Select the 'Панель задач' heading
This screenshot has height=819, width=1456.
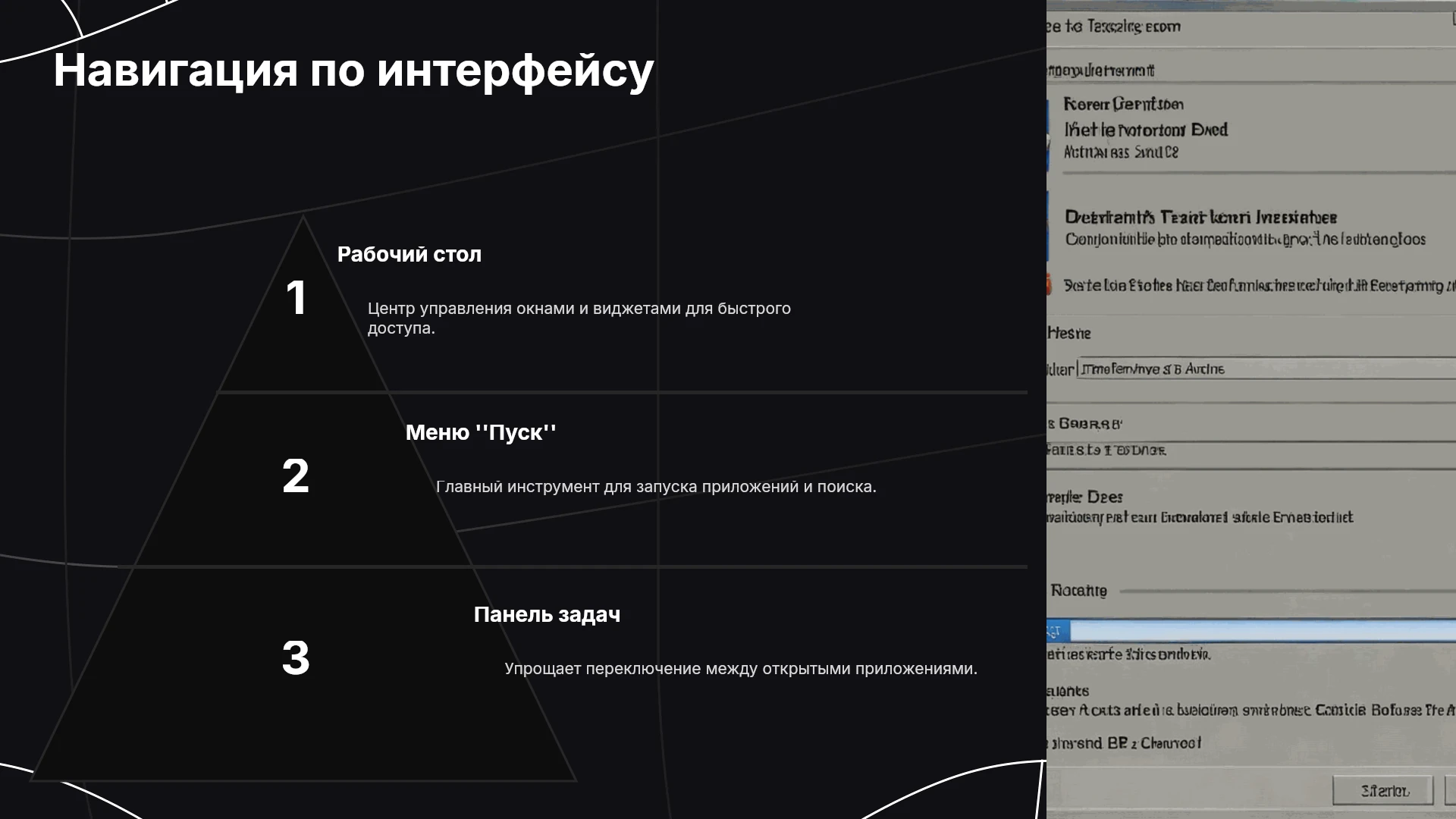coord(547,614)
